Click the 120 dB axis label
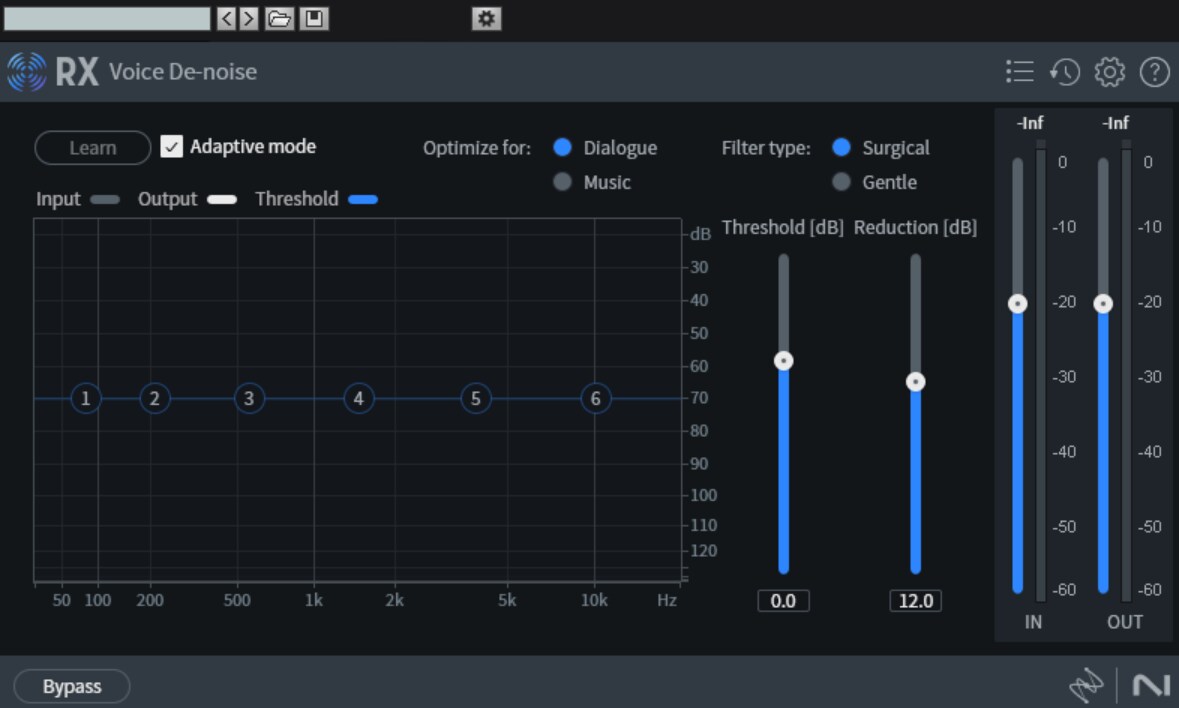 click(x=704, y=551)
